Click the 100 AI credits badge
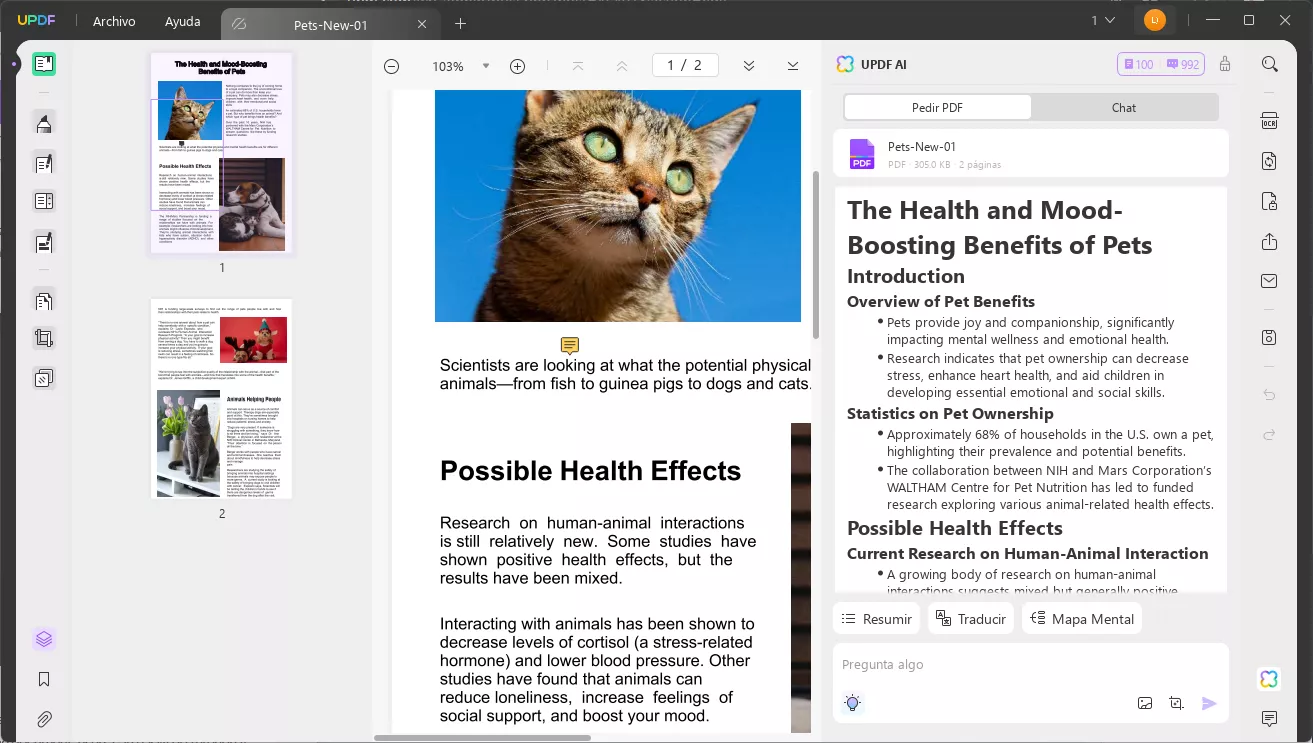This screenshot has height=743, width=1313. (x=1139, y=64)
